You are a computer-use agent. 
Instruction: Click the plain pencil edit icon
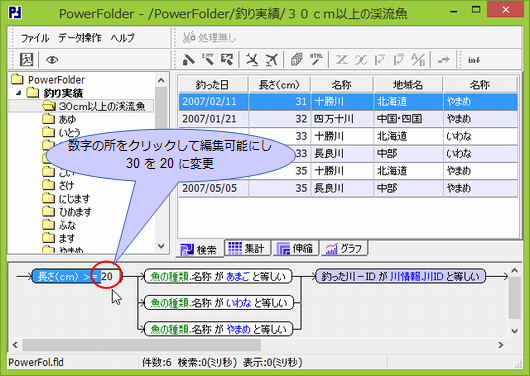[x=189, y=60]
